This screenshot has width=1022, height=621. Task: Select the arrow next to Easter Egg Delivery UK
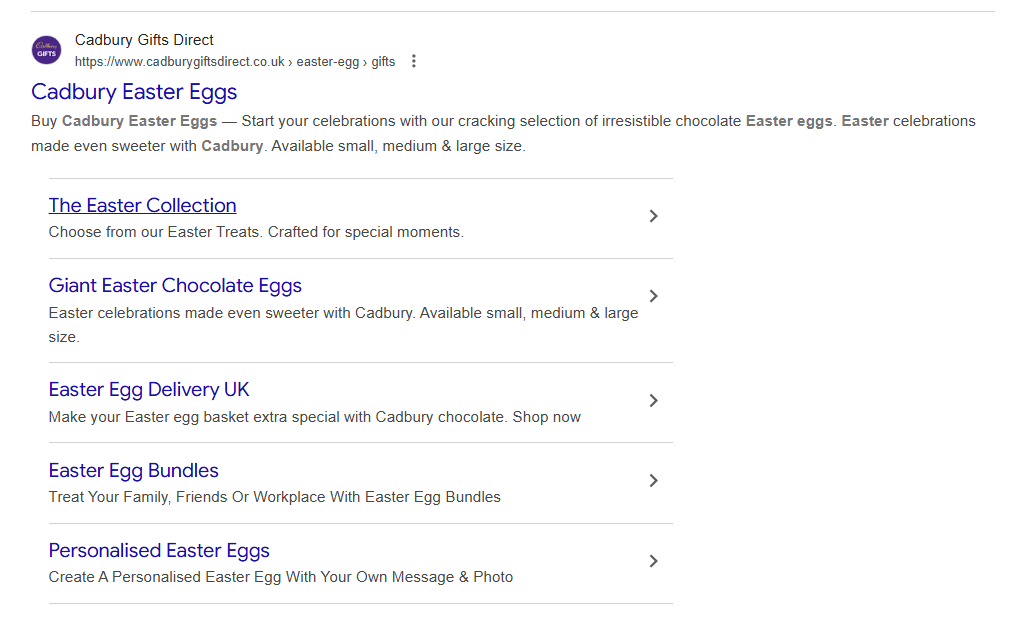click(x=653, y=401)
